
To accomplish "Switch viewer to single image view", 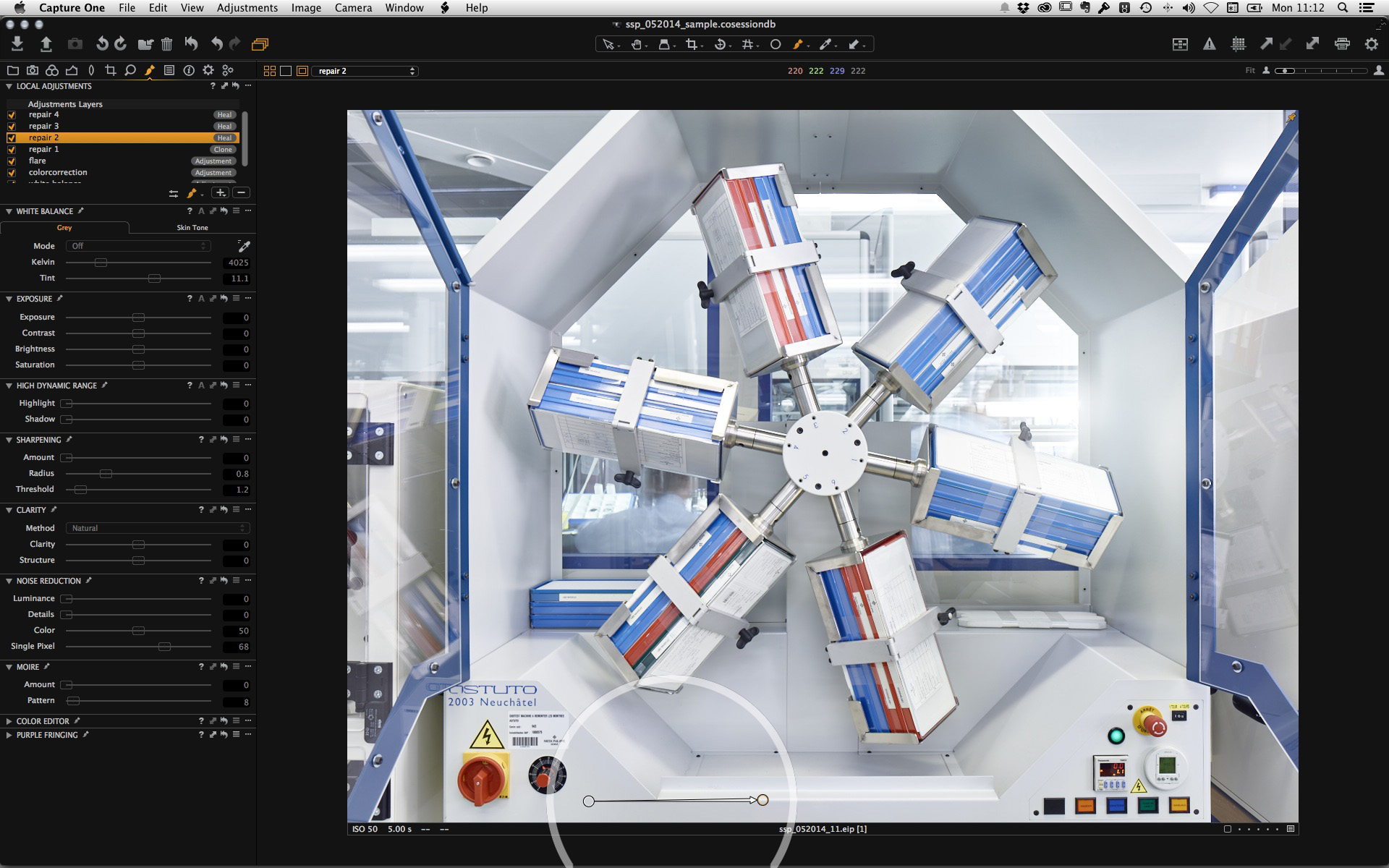I will tap(286, 71).
